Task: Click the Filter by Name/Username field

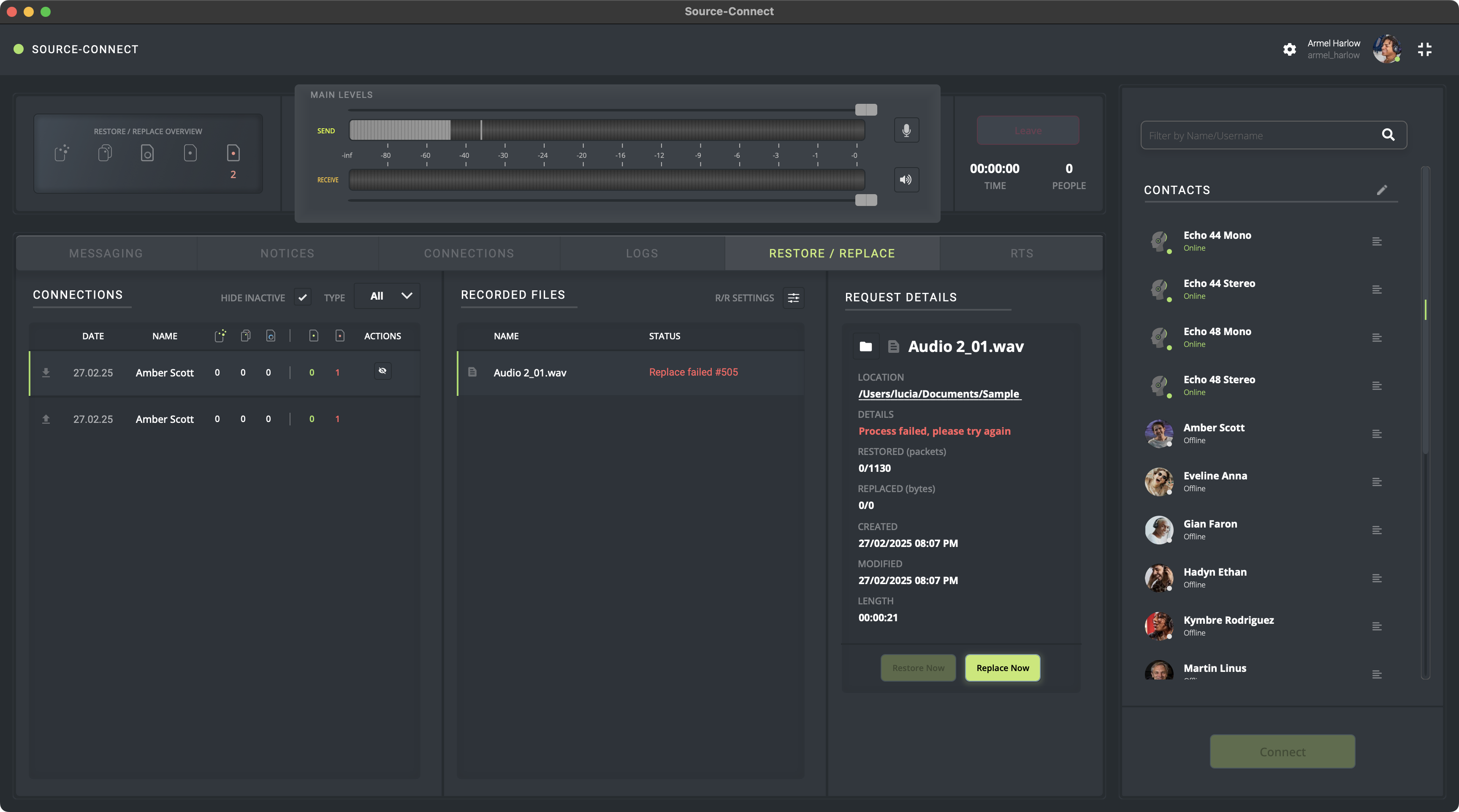Action: pos(1257,135)
